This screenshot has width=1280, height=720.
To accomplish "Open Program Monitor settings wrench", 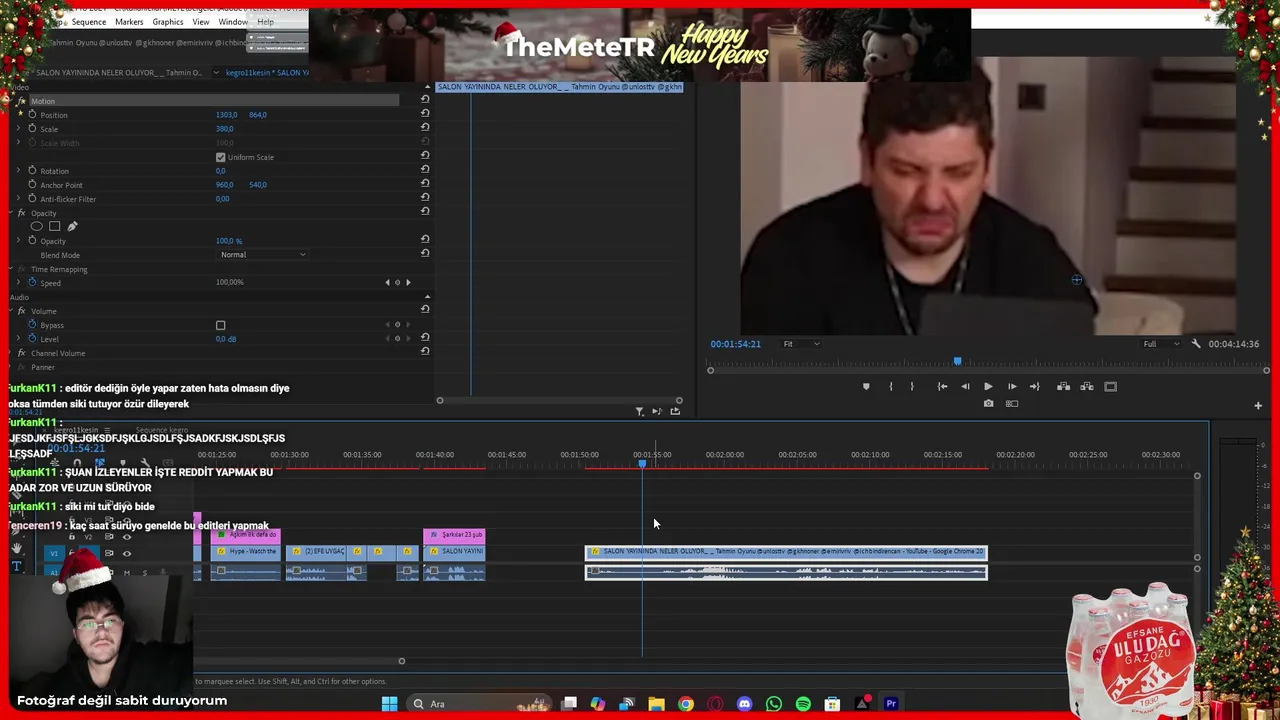I will 1196,344.
